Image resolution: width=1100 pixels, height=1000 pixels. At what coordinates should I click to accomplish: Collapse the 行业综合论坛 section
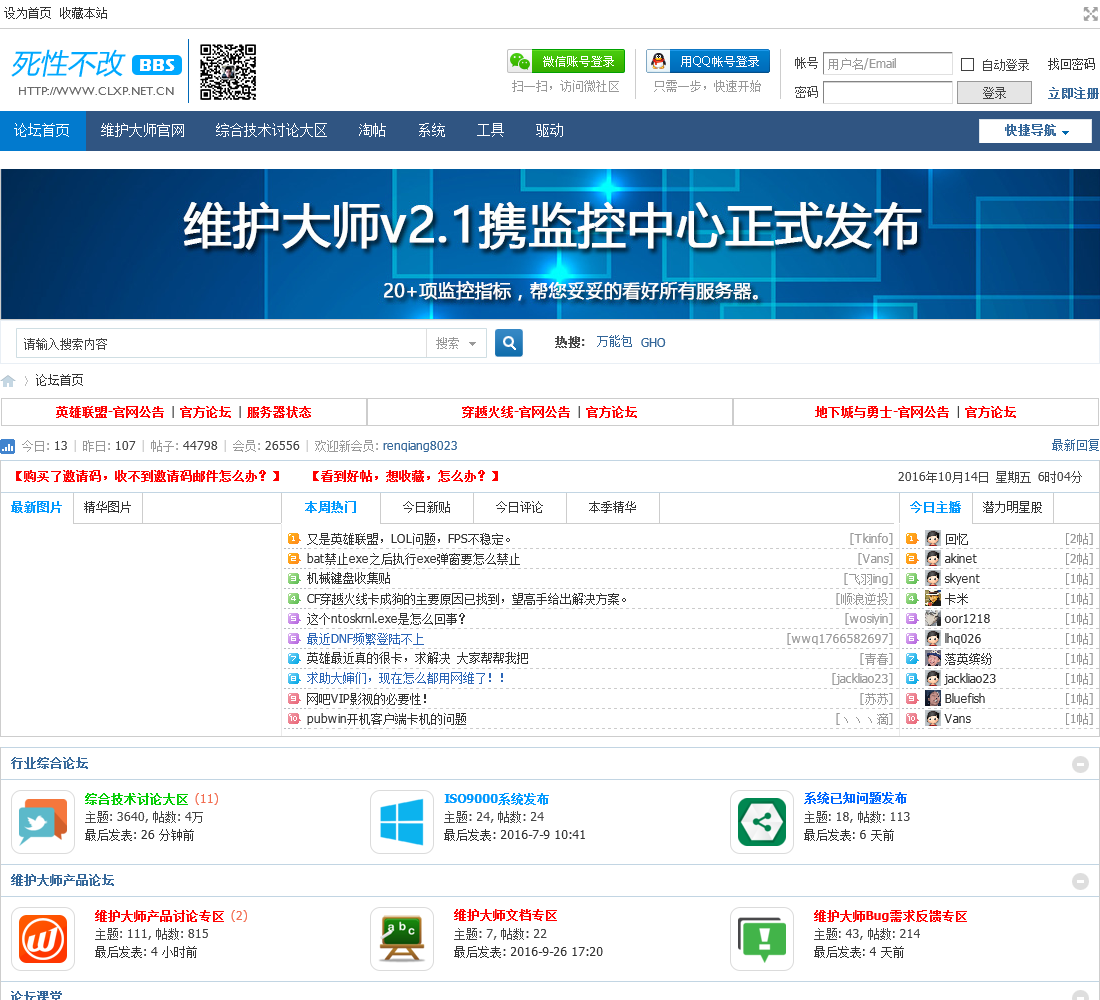pos(1080,764)
